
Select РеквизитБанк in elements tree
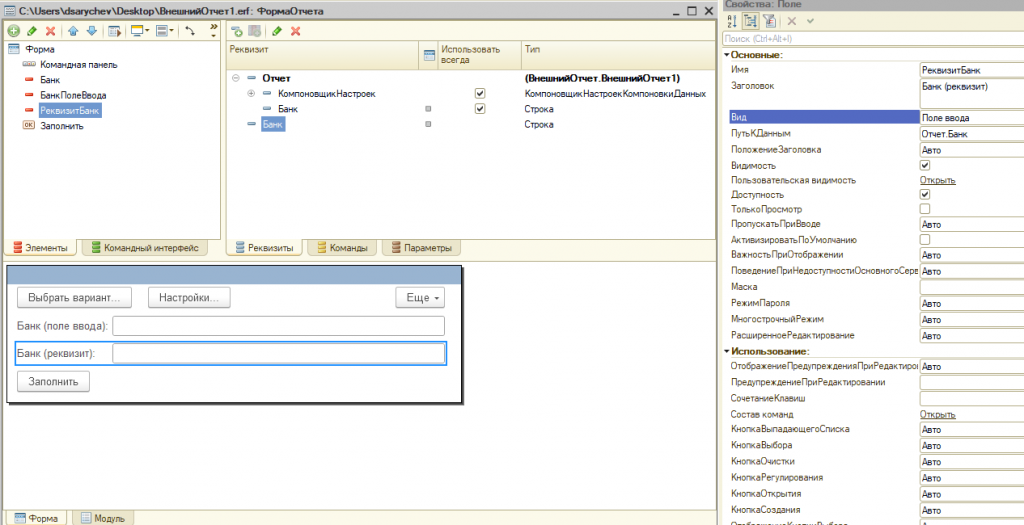[x=70, y=110]
